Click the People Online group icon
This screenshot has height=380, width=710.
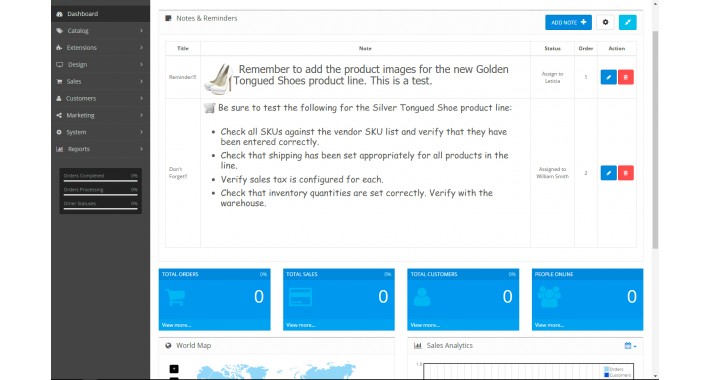[549, 297]
